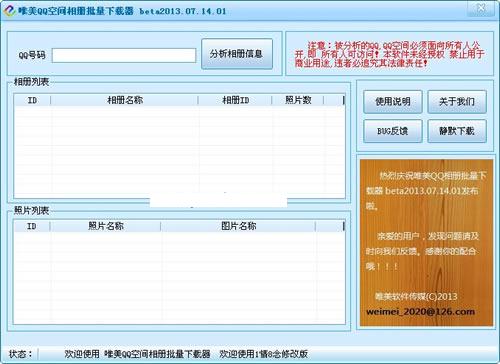Click the 唯美软件传媒(C)2013 copyright text
This screenshot has height=364, width=500.
[416, 296]
